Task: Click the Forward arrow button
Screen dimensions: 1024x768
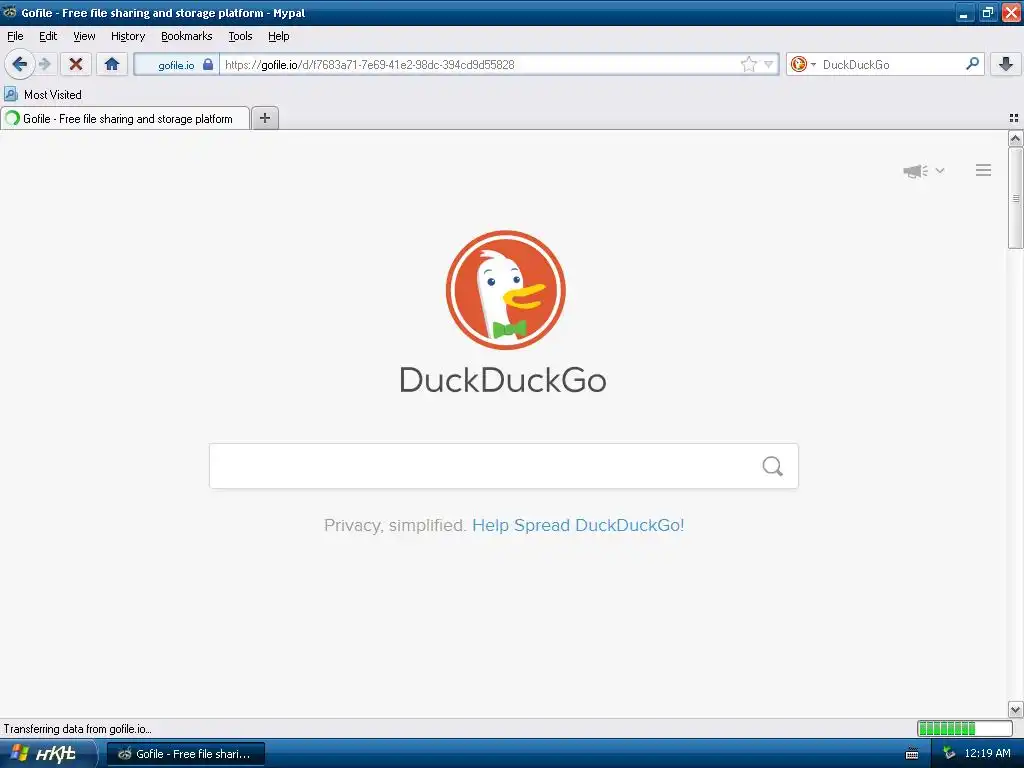Action: 45,64
